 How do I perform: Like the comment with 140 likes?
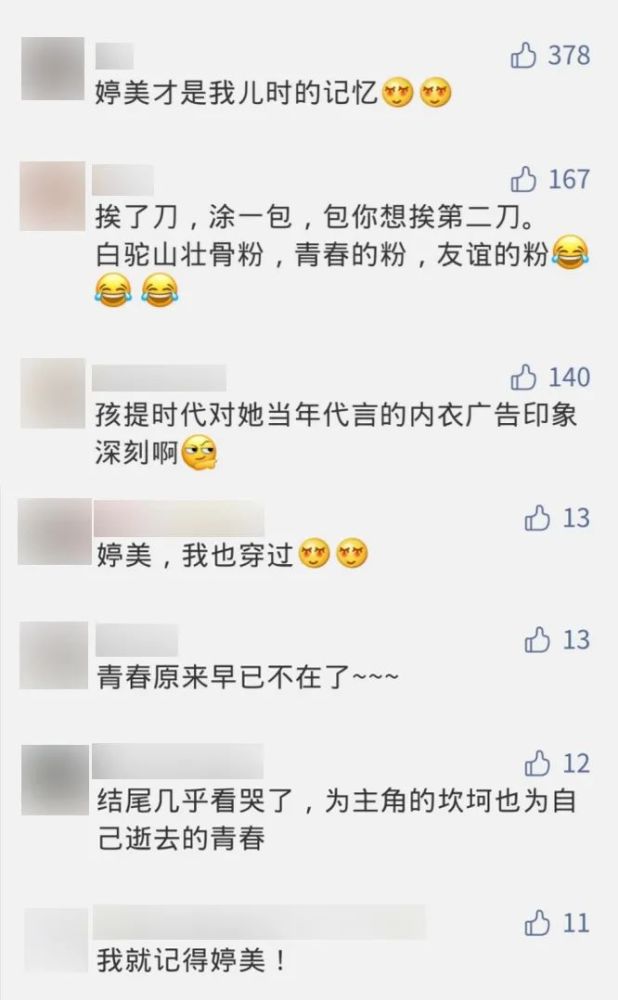523,377
